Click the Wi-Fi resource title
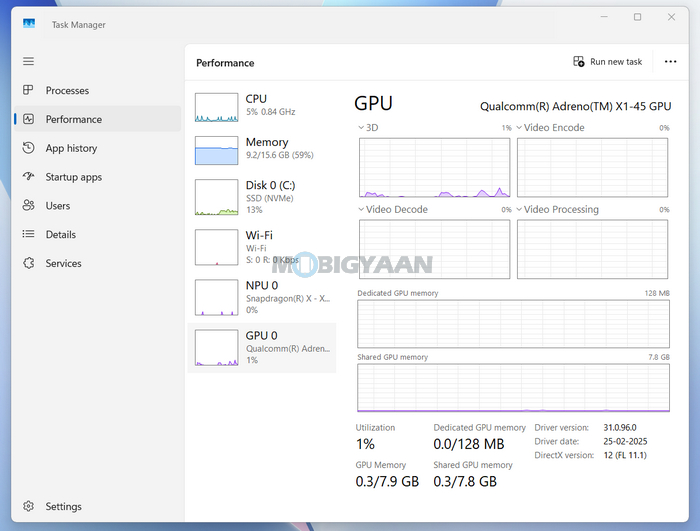This screenshot has width=700, height=531. point(259,235)
